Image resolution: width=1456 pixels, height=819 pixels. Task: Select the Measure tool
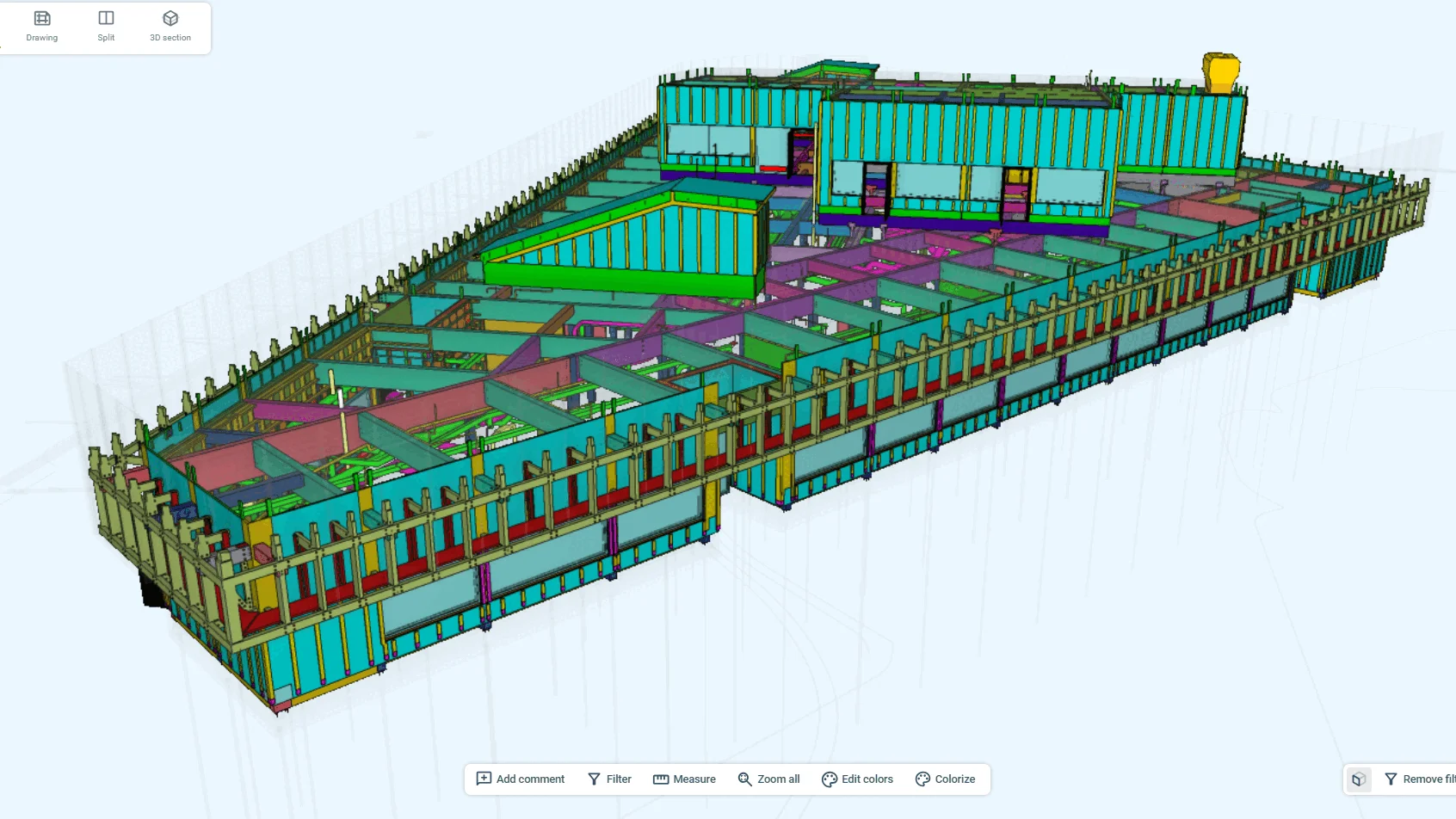684,779
